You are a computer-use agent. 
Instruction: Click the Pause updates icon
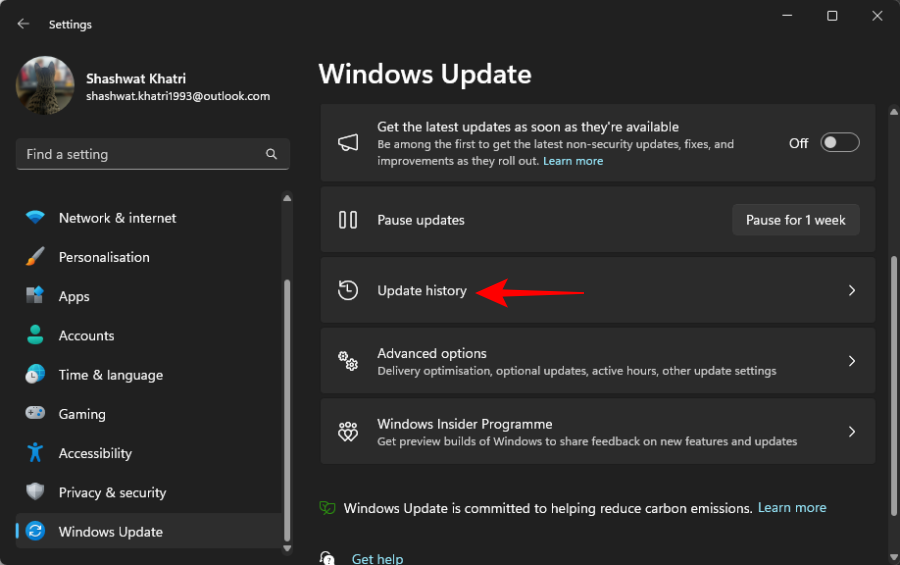coord(348,220)
